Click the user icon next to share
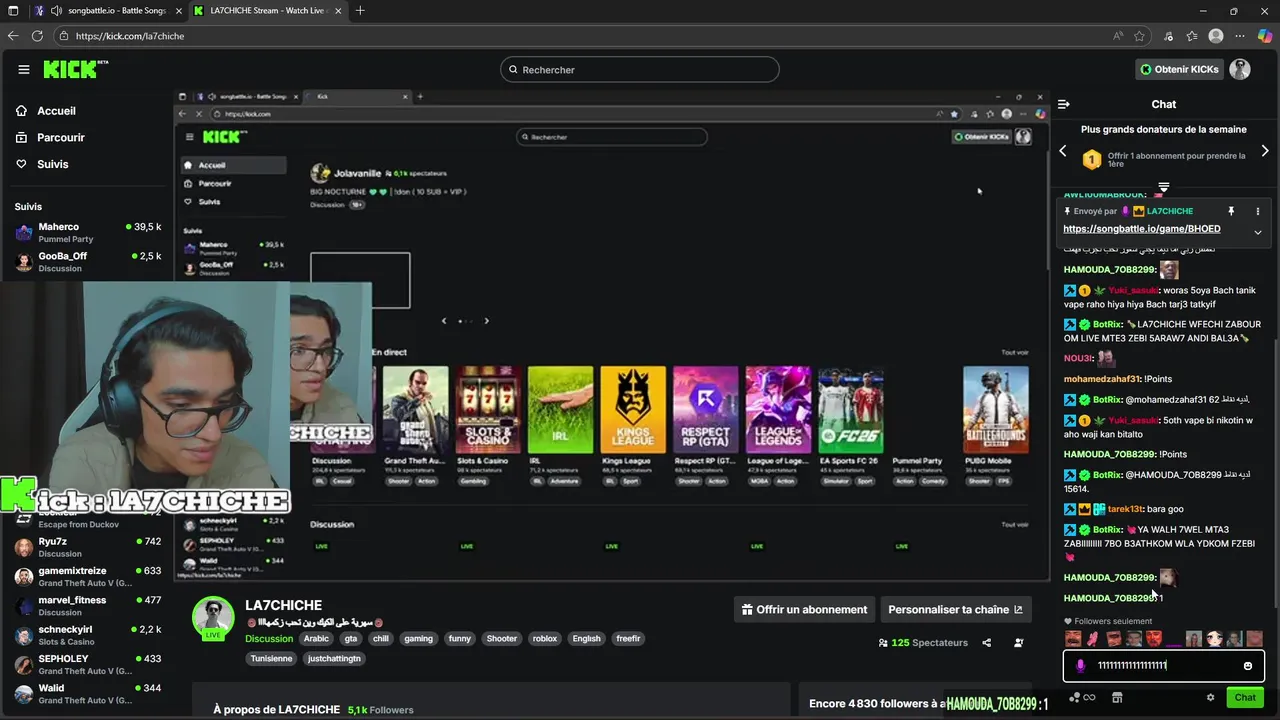1280x720 pixels. (1019, 643)
